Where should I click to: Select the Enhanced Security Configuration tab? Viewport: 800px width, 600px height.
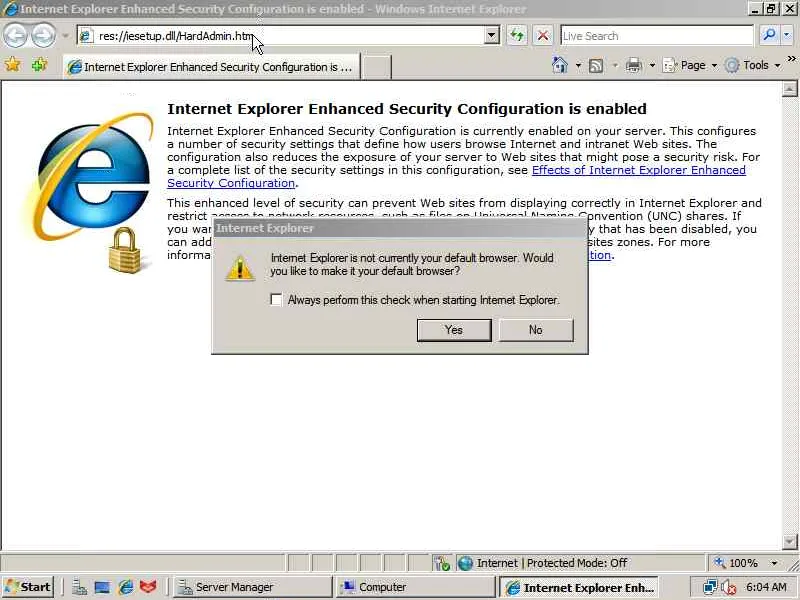coord(211,67)
